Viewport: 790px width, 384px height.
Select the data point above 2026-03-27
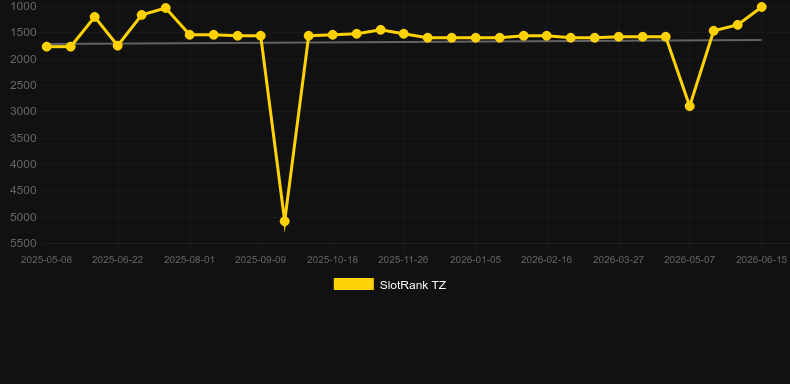coord(619,37)
